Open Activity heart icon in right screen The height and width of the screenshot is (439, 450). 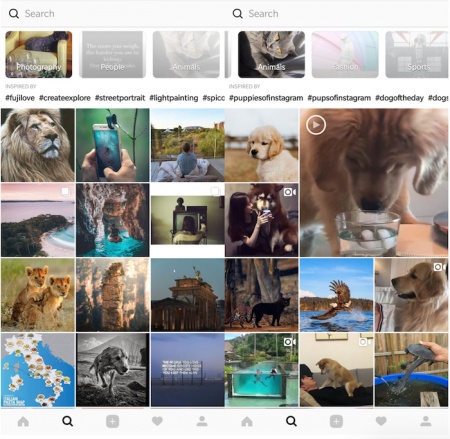[381, 421]
